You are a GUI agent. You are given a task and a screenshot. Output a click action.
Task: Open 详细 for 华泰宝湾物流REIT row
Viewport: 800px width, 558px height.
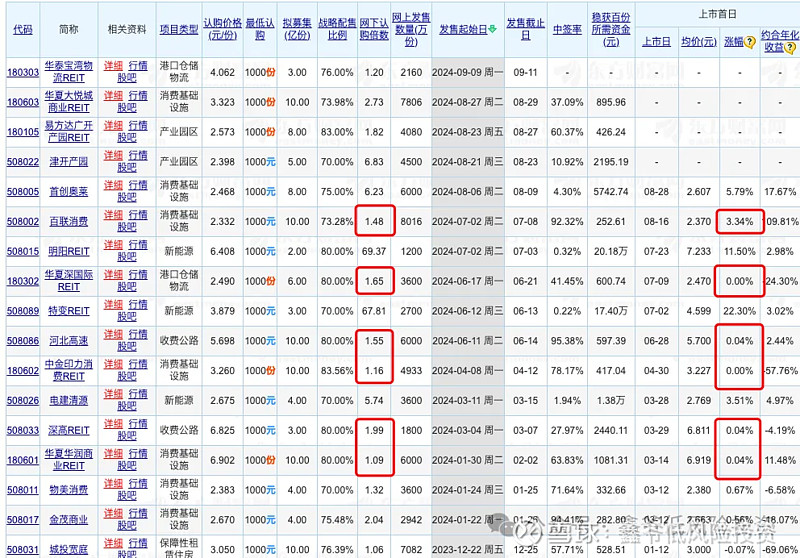click(113, 66)
